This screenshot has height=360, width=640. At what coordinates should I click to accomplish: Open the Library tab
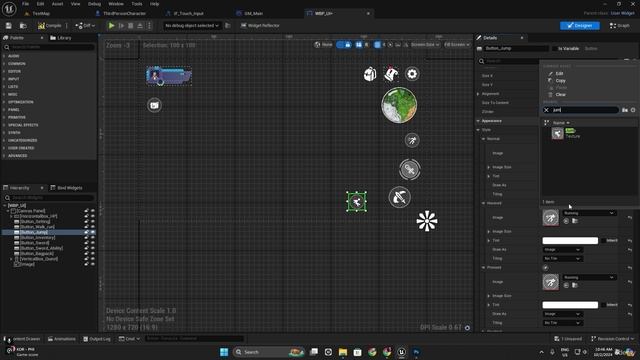pos(61,38)
